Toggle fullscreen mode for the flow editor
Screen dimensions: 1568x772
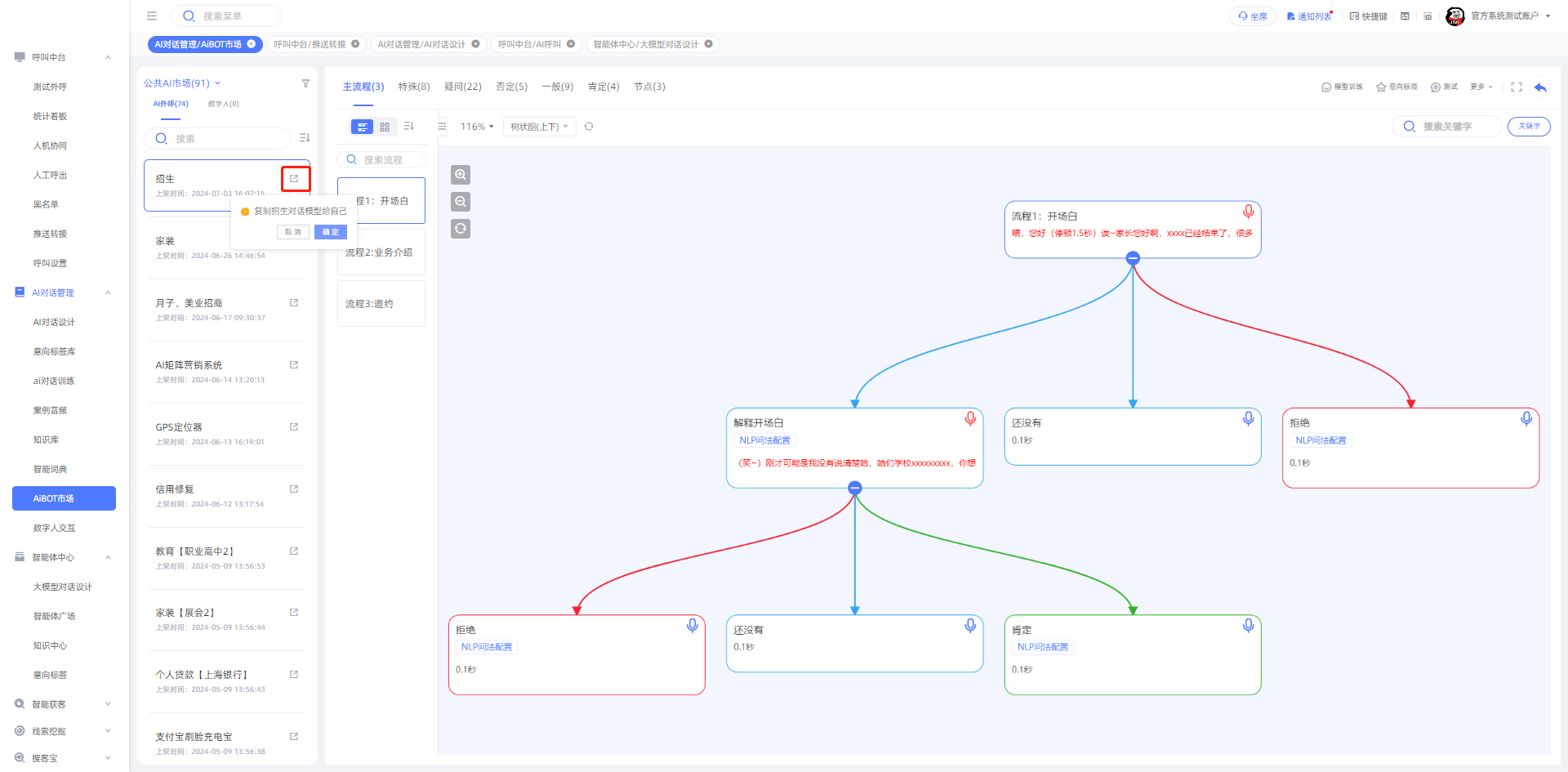1517,87
